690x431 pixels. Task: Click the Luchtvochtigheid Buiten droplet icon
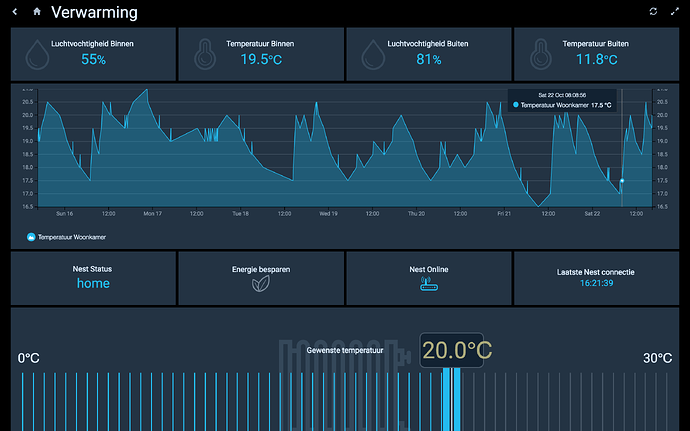point(373,55)
